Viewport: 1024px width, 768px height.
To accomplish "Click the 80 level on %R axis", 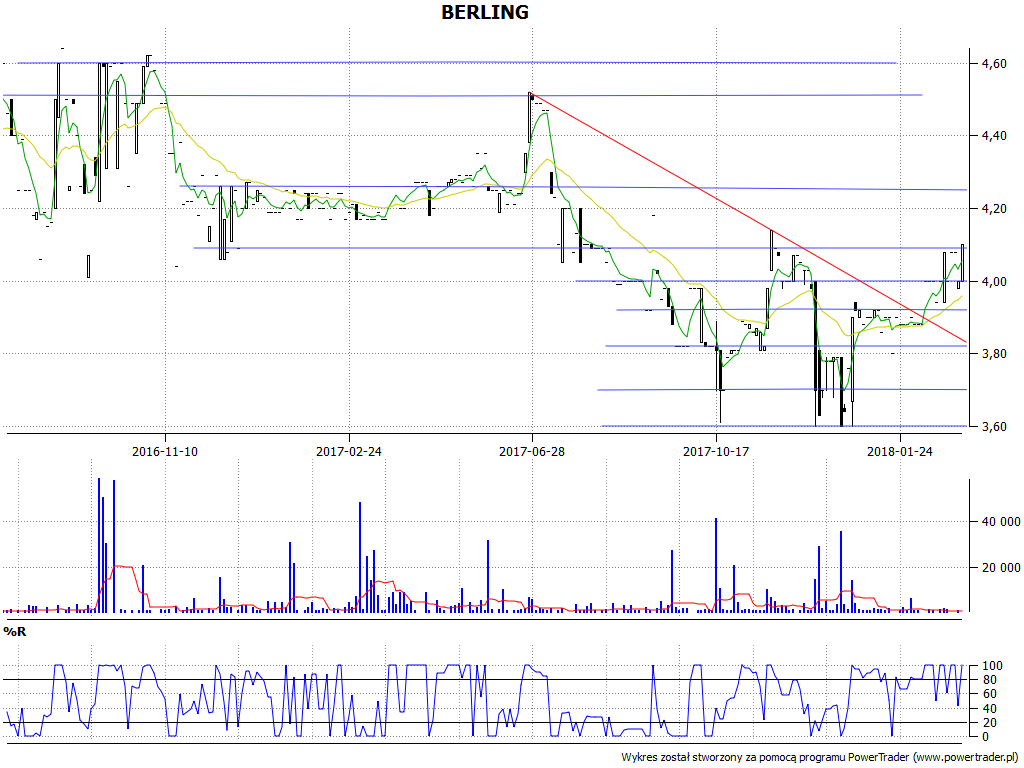I will tap(990, 680).
